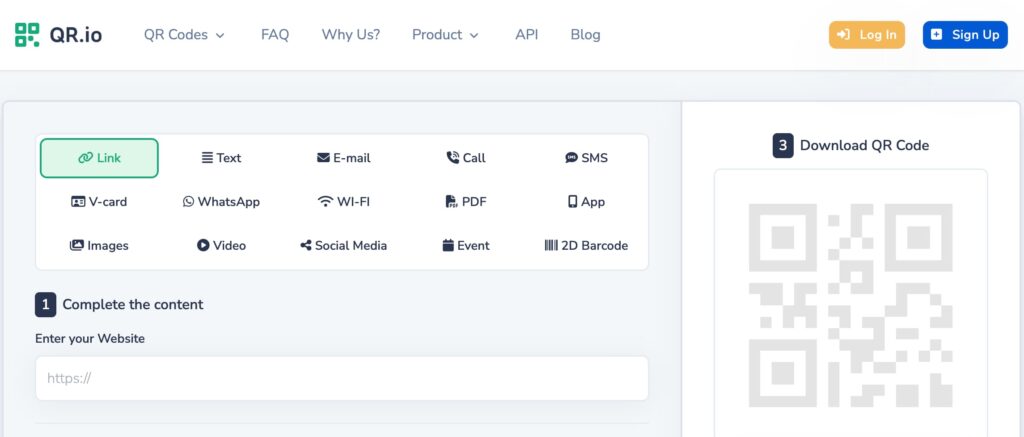Viewport: 1024px width, 437px height.
Task: Select the Link QR type
Action: 99,158
